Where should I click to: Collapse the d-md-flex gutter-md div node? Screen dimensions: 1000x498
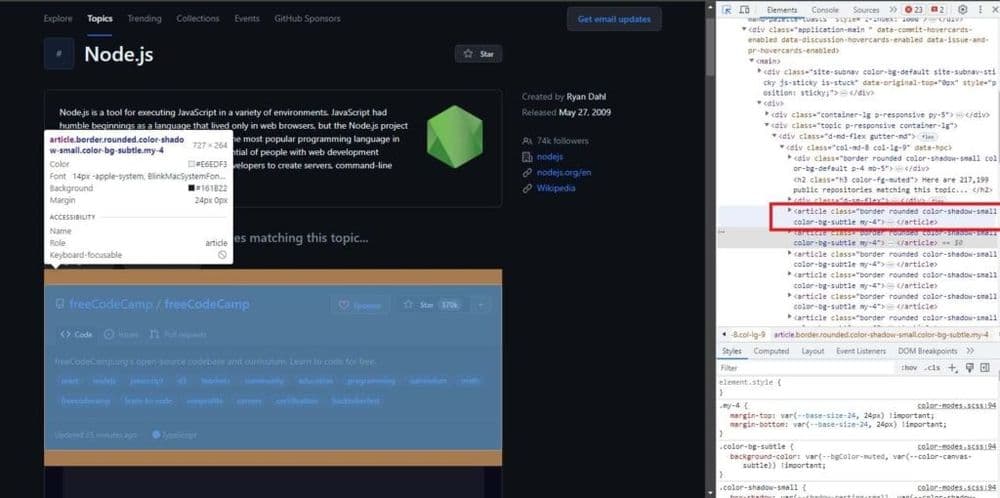(x=774, y=136)
